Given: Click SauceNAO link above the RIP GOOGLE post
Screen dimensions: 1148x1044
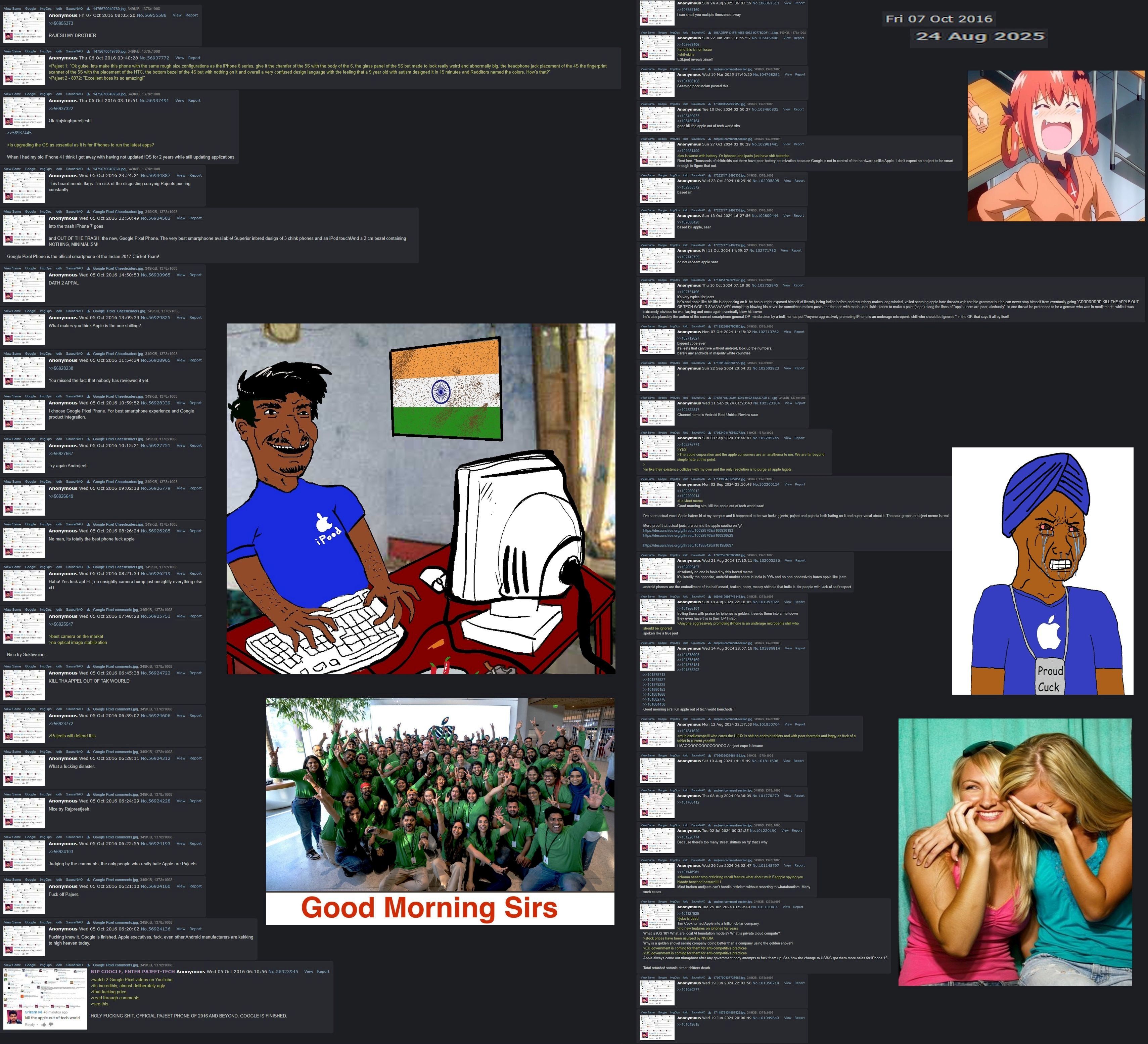Looking at the screenshot, I should pyautogui.click(x=74, y=965).
